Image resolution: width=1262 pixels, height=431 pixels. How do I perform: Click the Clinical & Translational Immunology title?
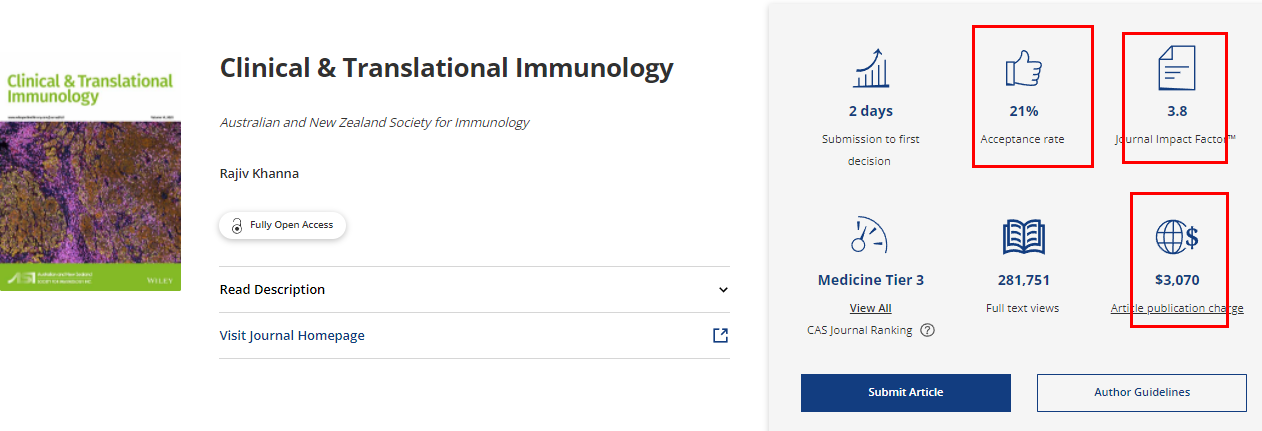click(x=446, y=68)
